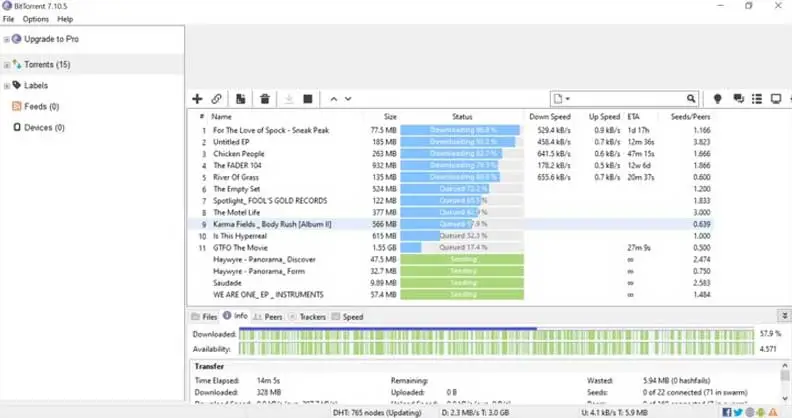Image resolution: width=792 pixels, height=418 pixels.
Task: Click the Availability pieces bar
Action: 496,348
